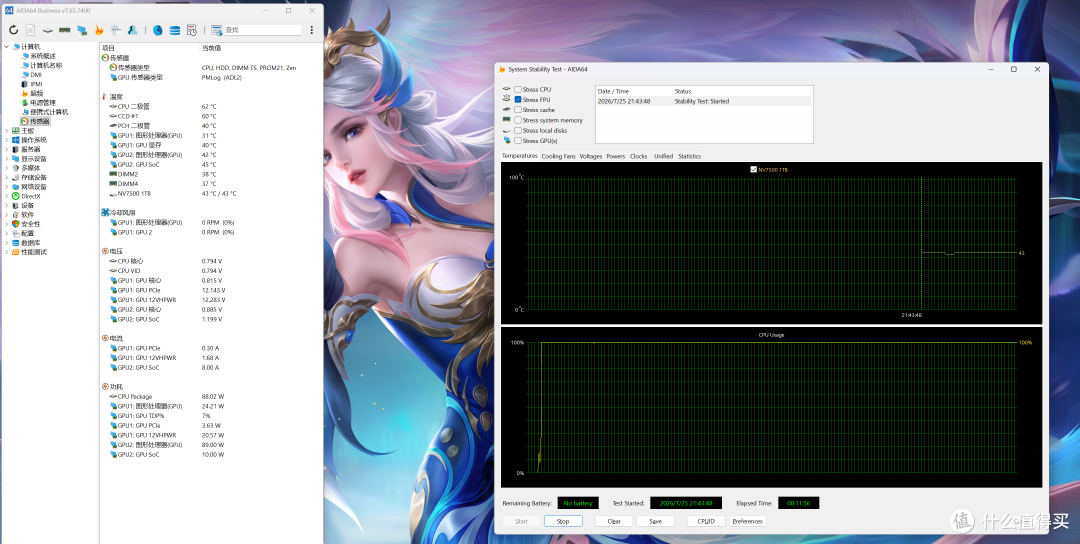Click the report-with-clock toolbar icon
Screen dimensions: 1080x544
coord(192,30)
